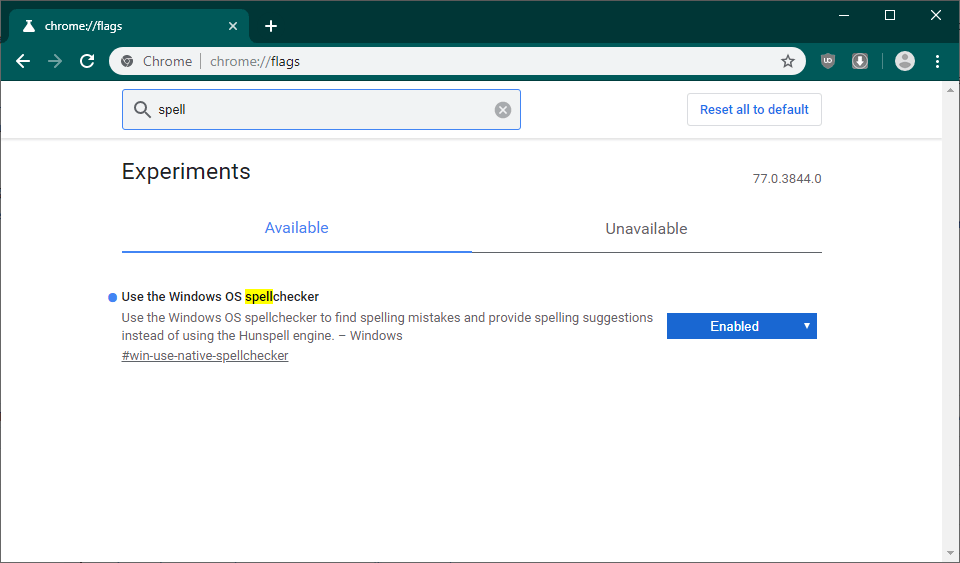
Task: Click the forward navigation arrow
Action: [x=55, y=61]
